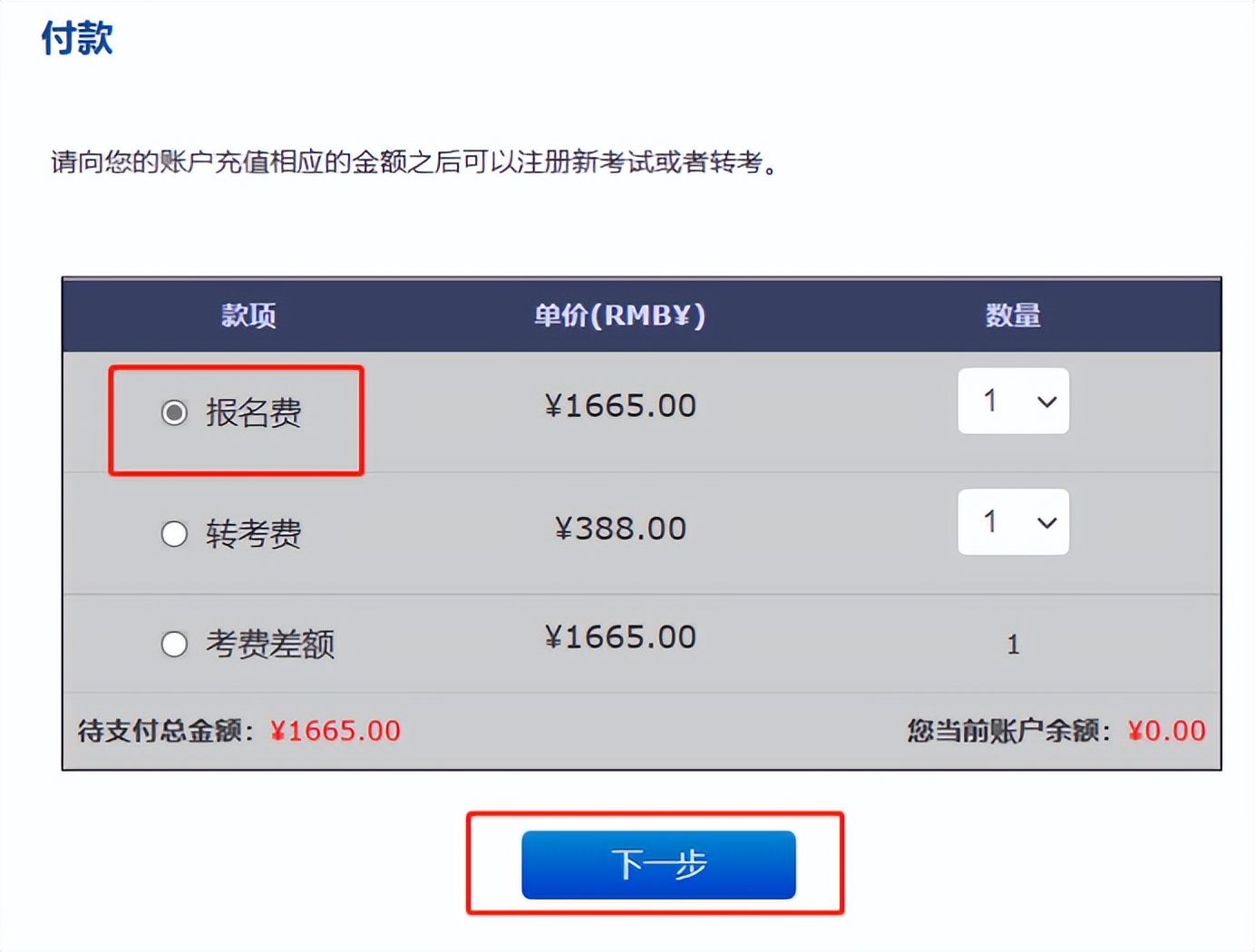The height and width of the screenshot is (952, 1255).
Task: Click the fixed quantity value for 考费差额
Action: click(1013, 644)
